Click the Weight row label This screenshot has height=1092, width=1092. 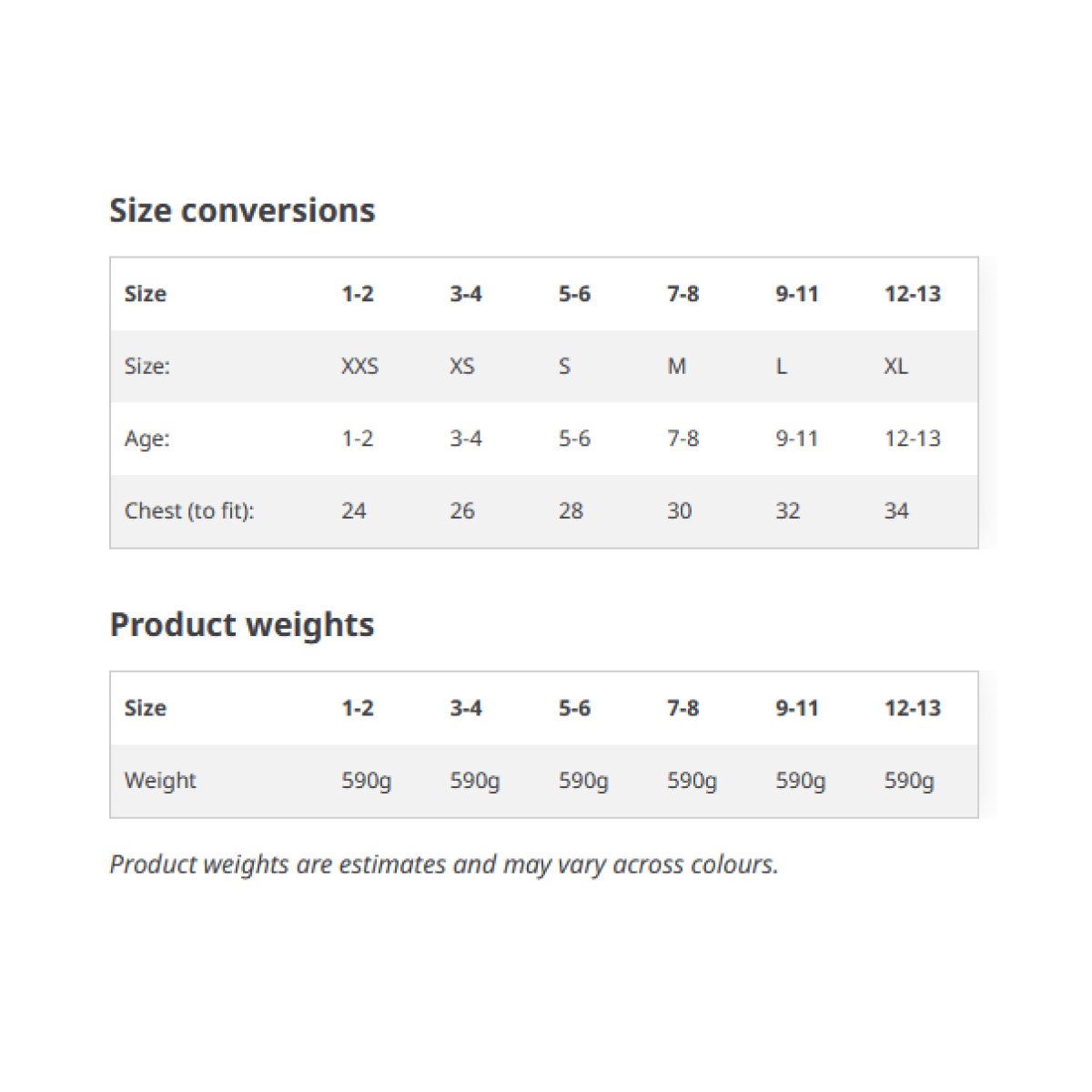tap(160, 780)
